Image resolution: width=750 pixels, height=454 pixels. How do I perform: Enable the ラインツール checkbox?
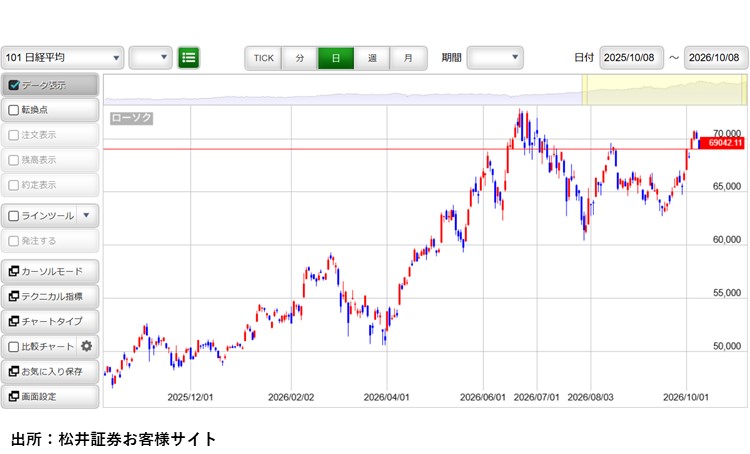coord(14,216)
